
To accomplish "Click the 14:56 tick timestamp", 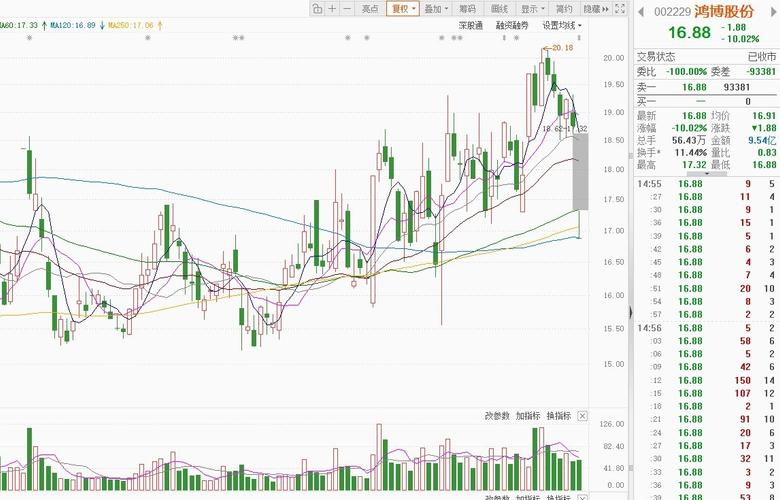I will point(649,328).
